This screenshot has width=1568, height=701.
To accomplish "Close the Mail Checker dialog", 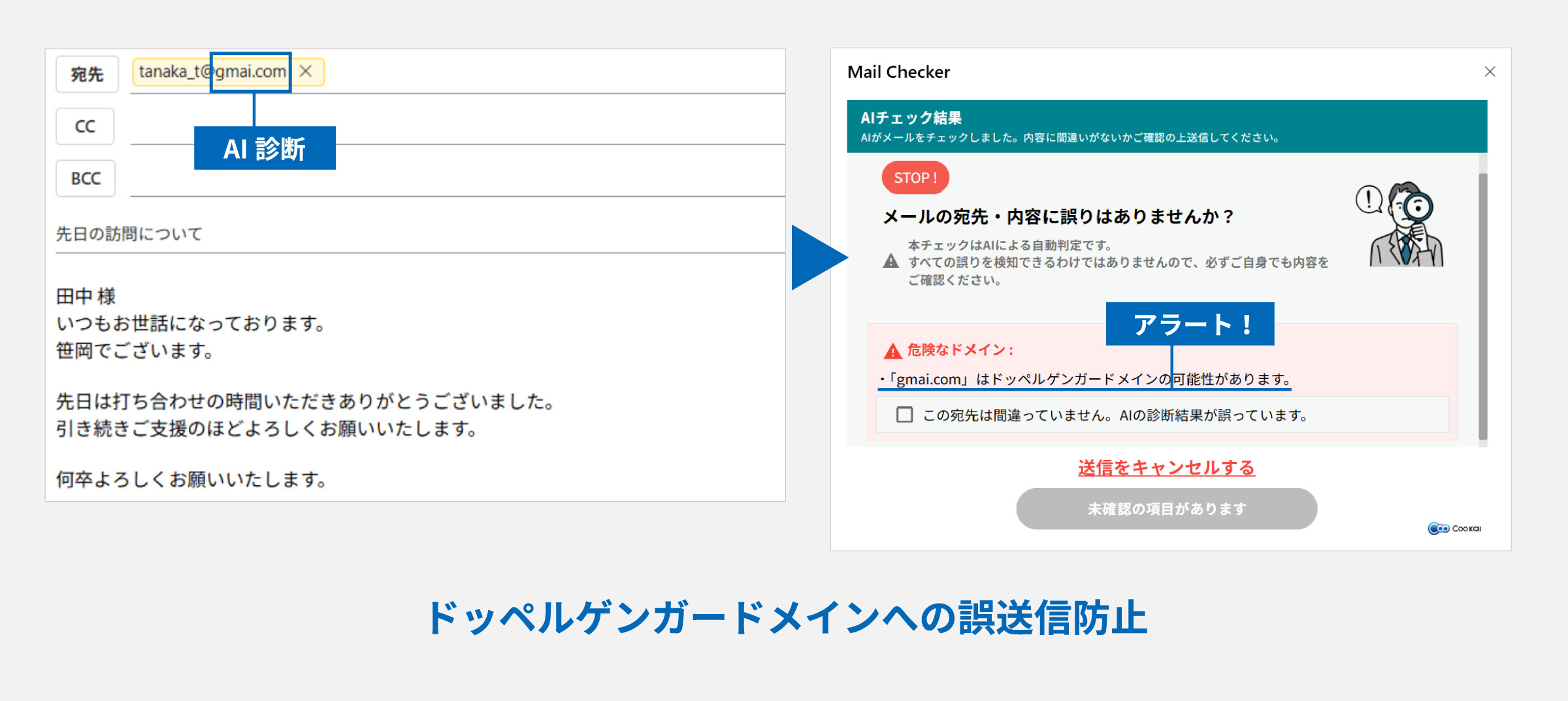I will (x=1490, y=72).
